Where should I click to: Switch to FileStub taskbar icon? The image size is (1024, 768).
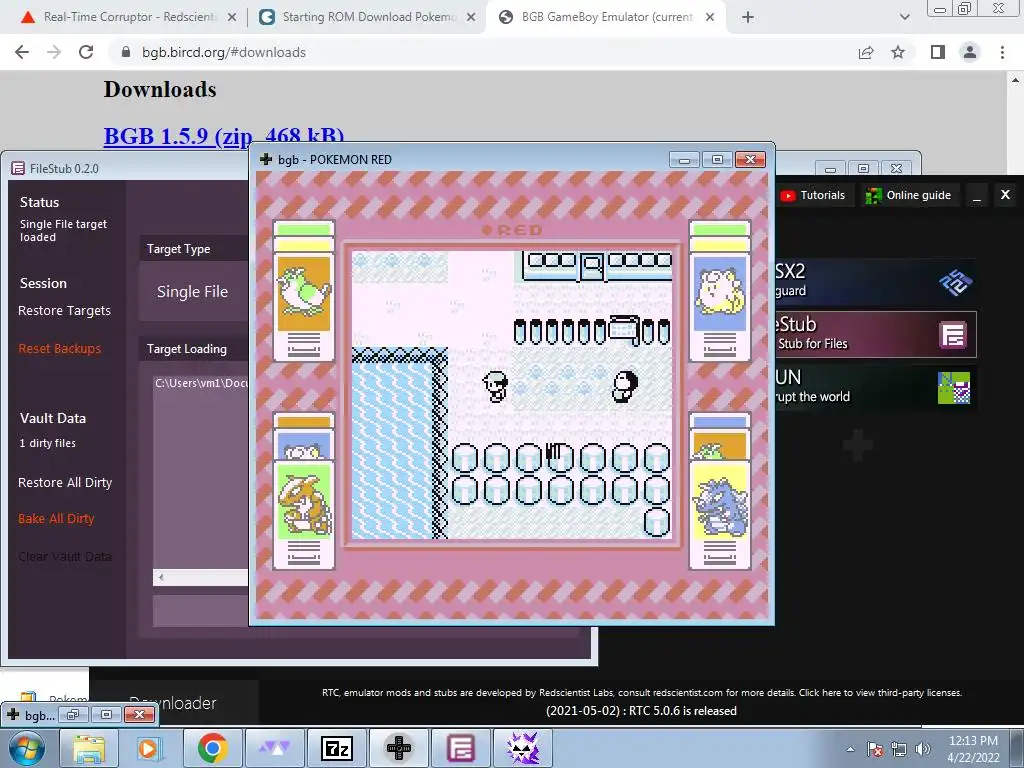(x=460, y=748)
